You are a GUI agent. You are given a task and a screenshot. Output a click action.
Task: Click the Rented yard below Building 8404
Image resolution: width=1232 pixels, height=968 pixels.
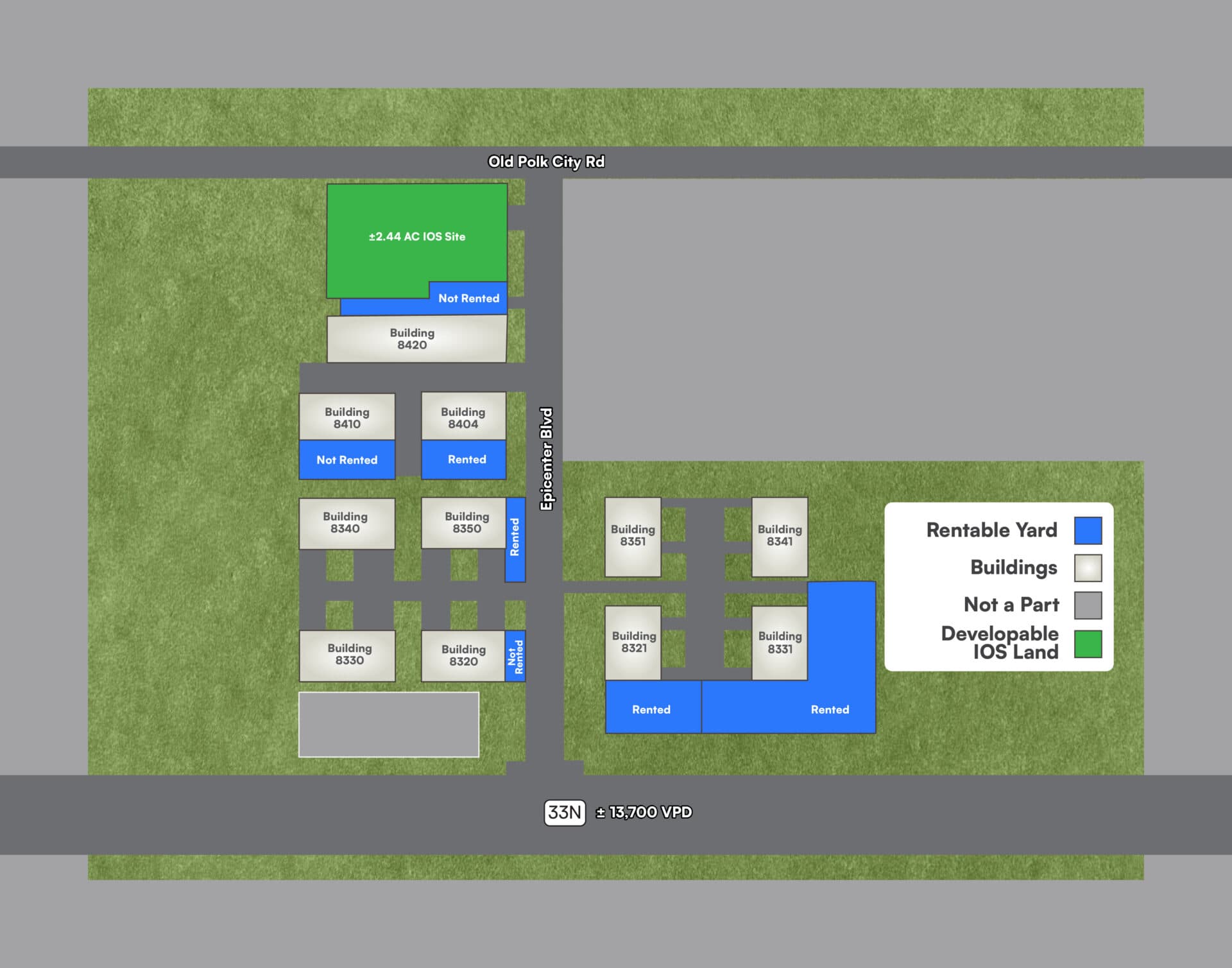tap(463, 460)
